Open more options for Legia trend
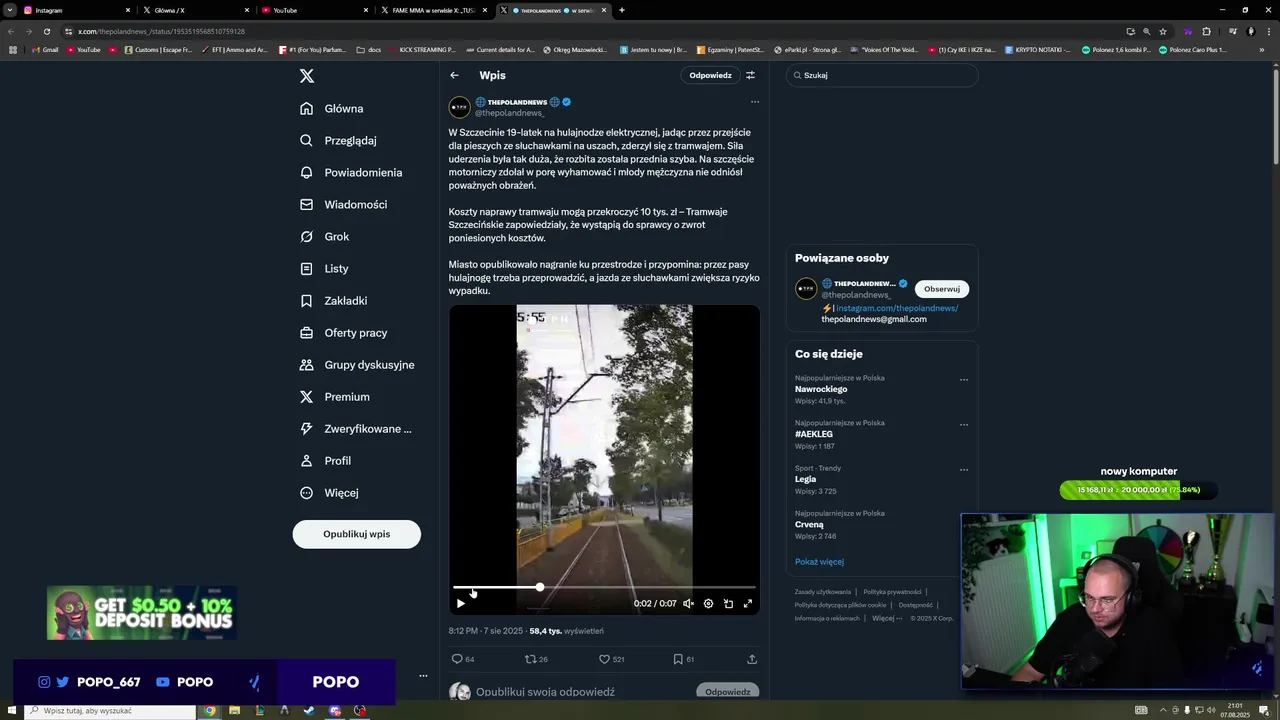The height and width of the screenshot is (720, 1280). (964, 470)
